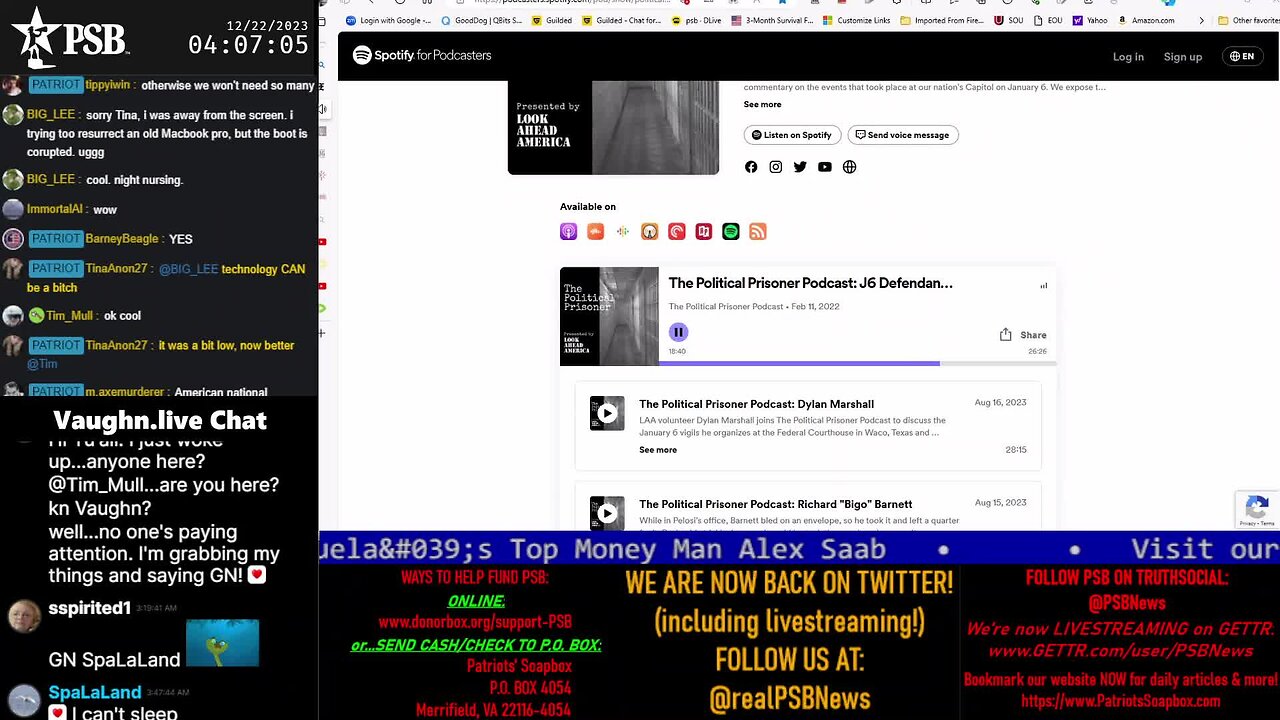Click the Available on heading
Viewport: 1280px width, 720px height.
(x=588, y=207)
